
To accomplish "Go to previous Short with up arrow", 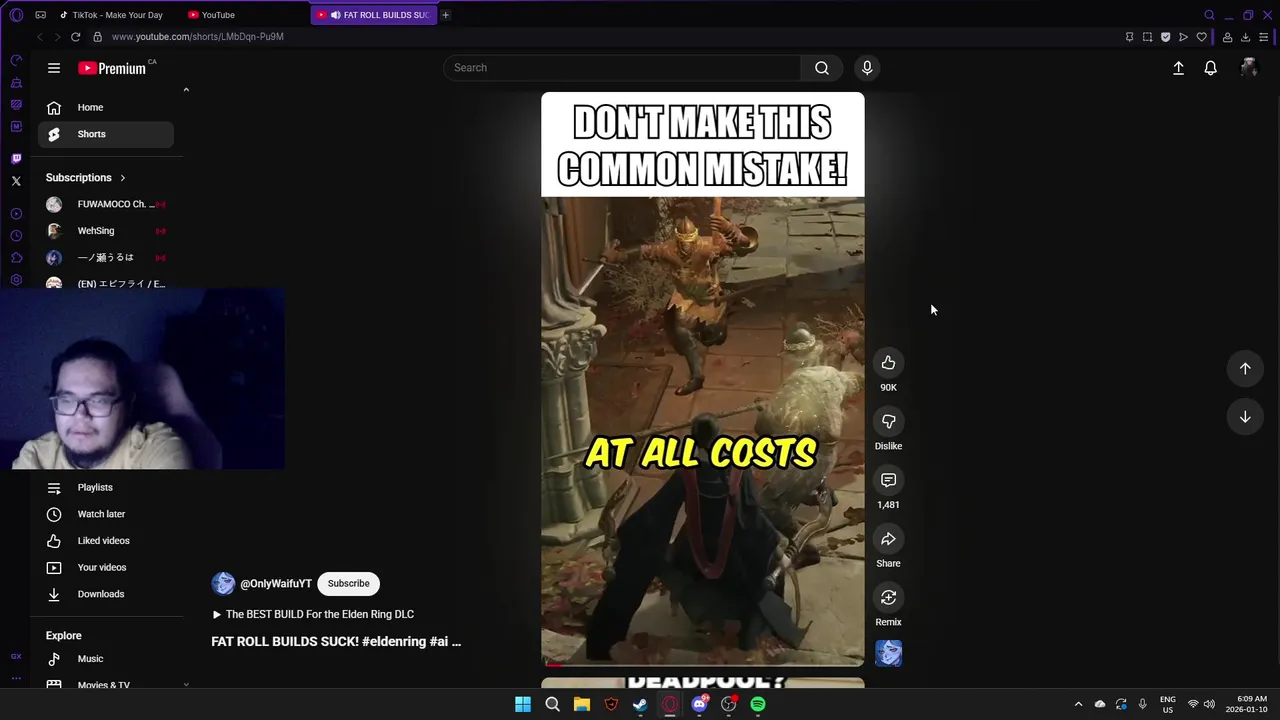I will point(1245,368).
